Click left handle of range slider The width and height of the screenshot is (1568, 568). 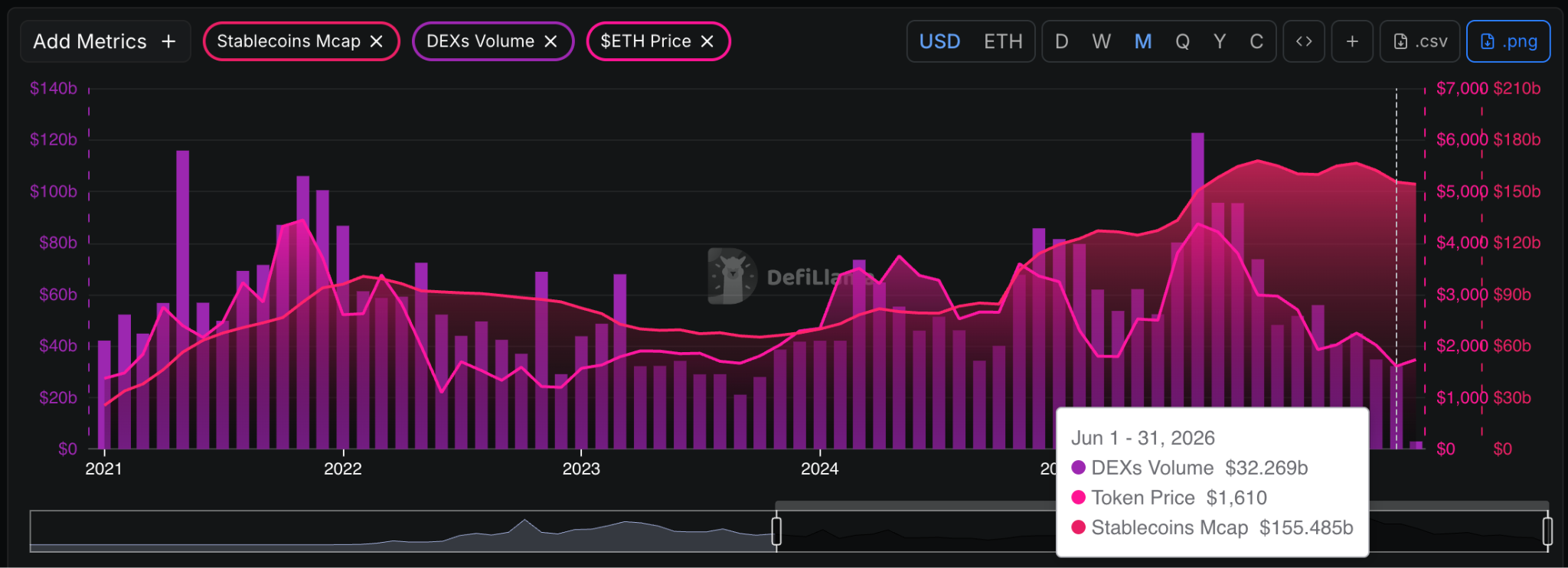[776, 530]
